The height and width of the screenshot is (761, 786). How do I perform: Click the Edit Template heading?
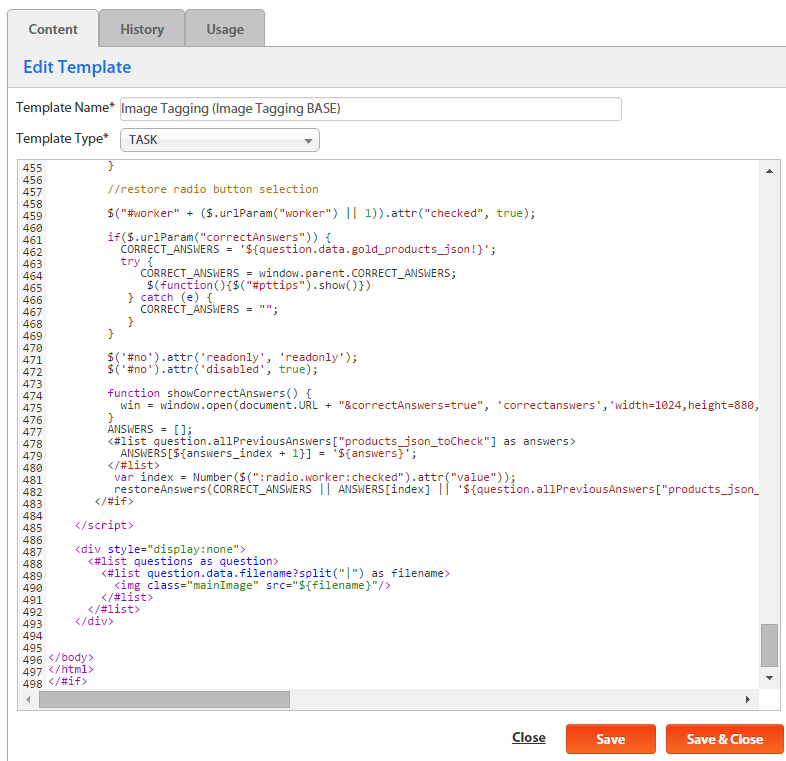click(77, 67)
